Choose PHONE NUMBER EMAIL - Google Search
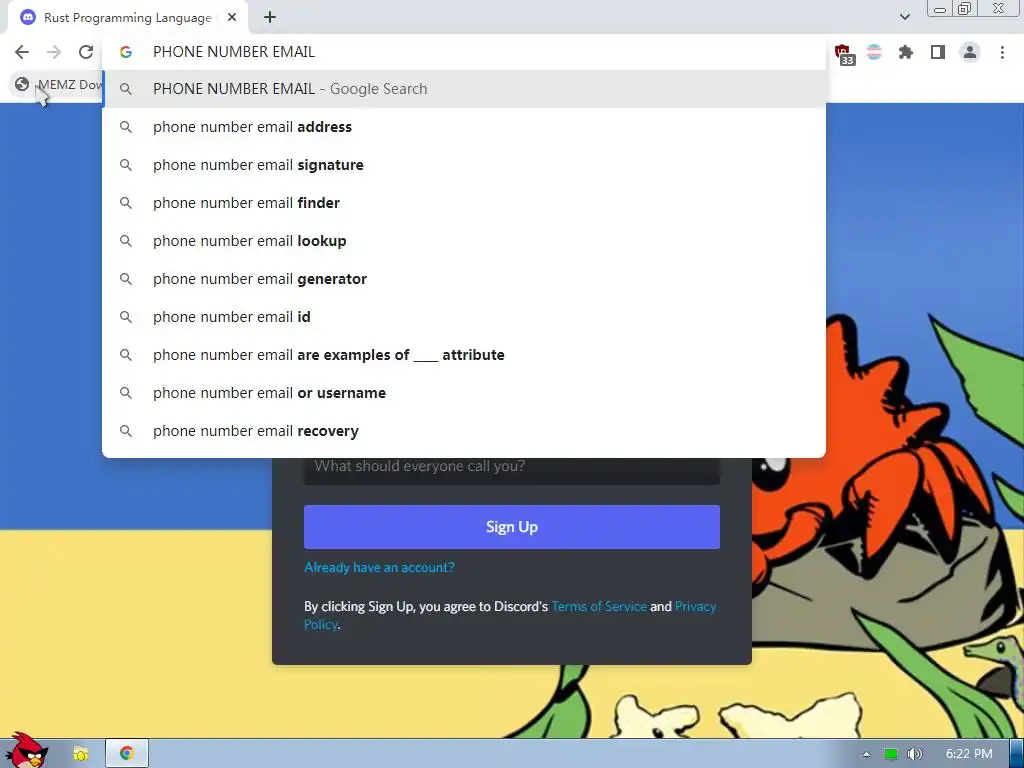The width and height of the screenshot is (1024, 768). [x=464, y=89]
